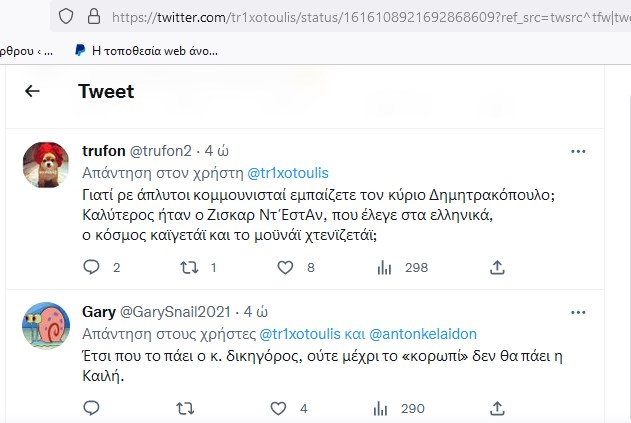Reply to trufon's tweet
The width and height of the screenshot is (631, 423).
(x=91, y=267)
